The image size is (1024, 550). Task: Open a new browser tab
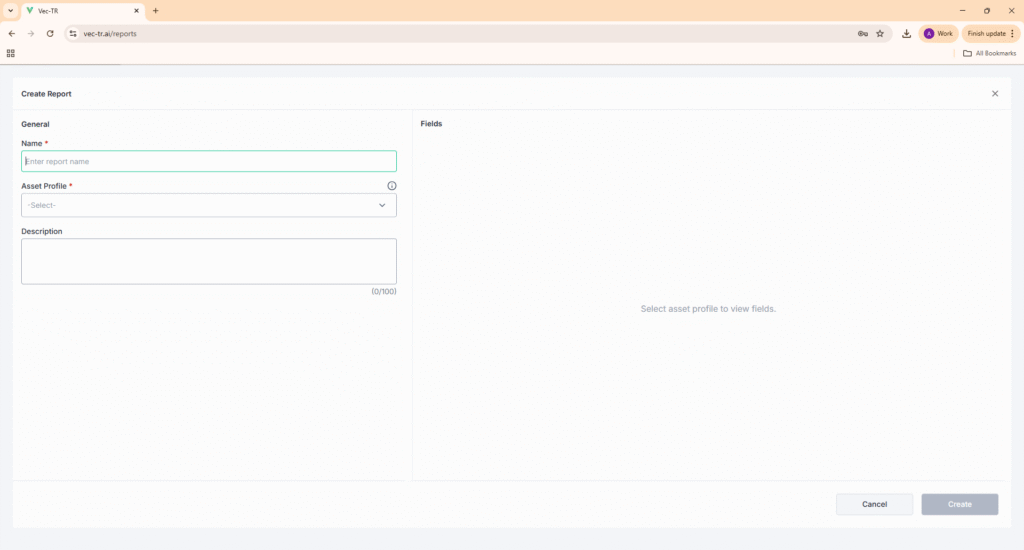coord(155,10)
